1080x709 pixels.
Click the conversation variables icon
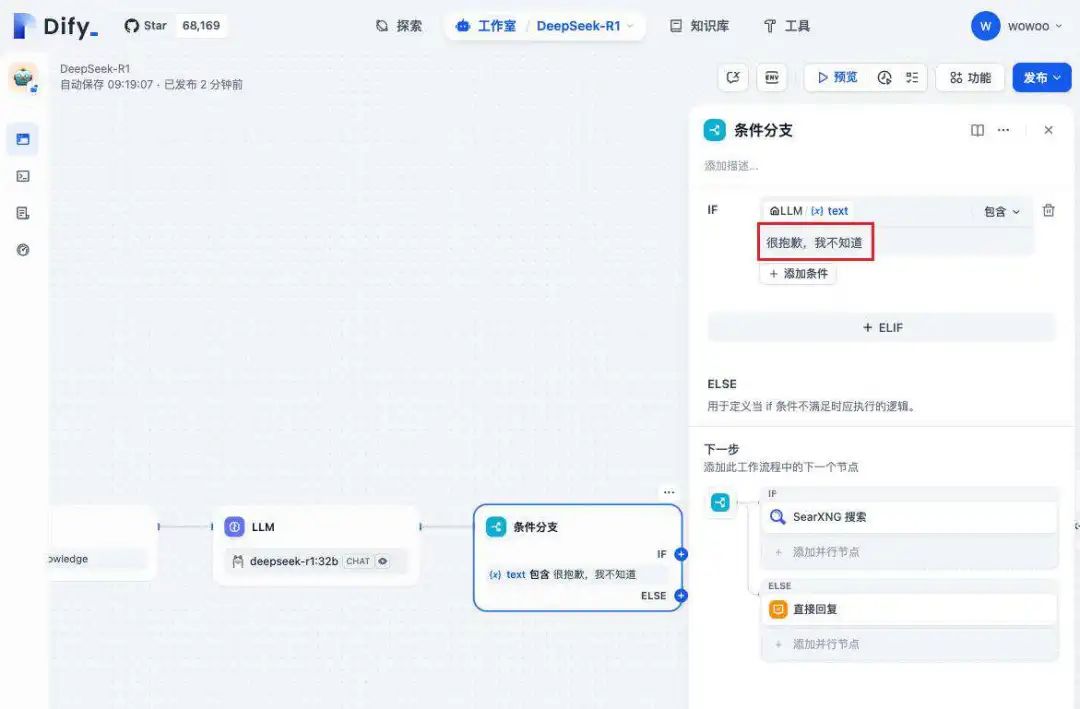pyautogui.click(x=733, y=77)
